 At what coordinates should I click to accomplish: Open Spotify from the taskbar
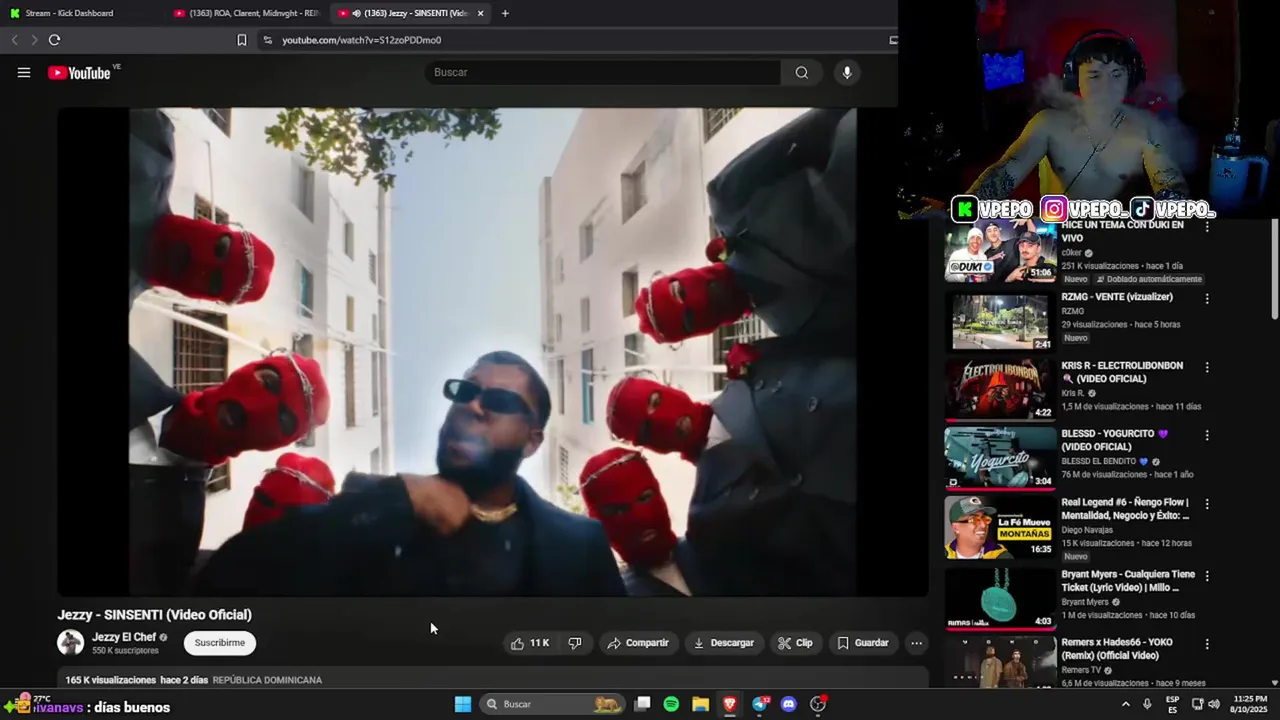coord(671,704)
